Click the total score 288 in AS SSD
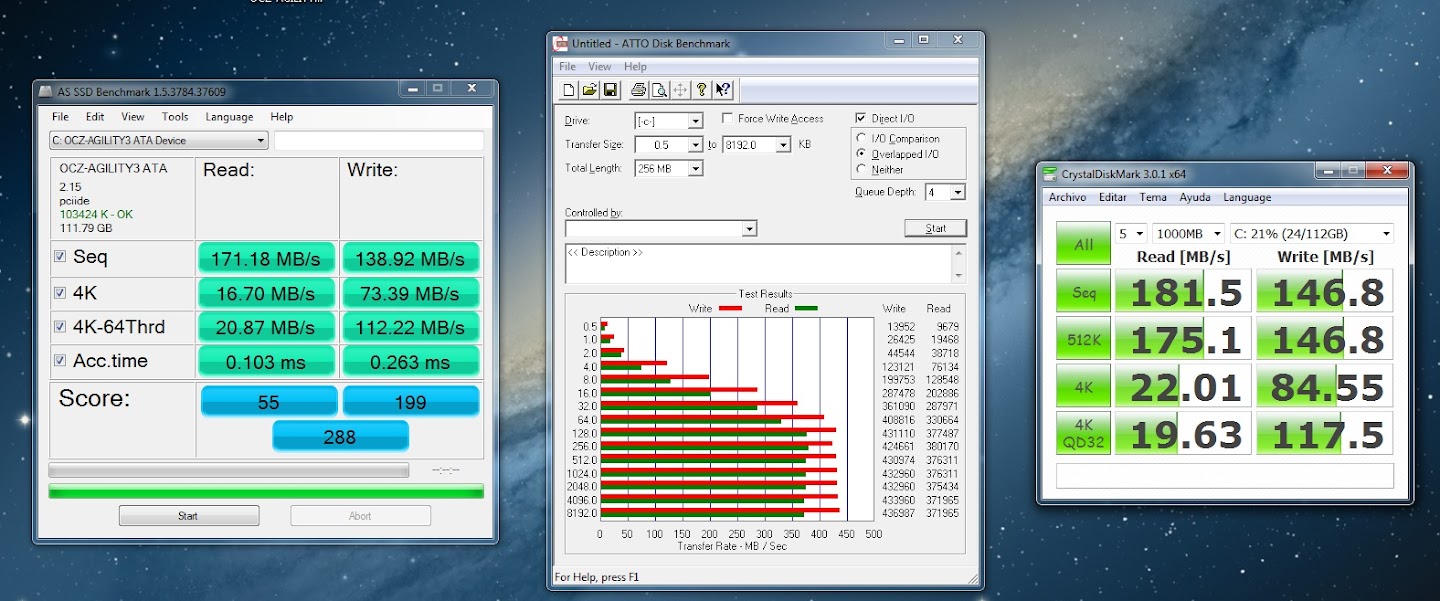Screen dimensions: 1440x601 [340, 436]
